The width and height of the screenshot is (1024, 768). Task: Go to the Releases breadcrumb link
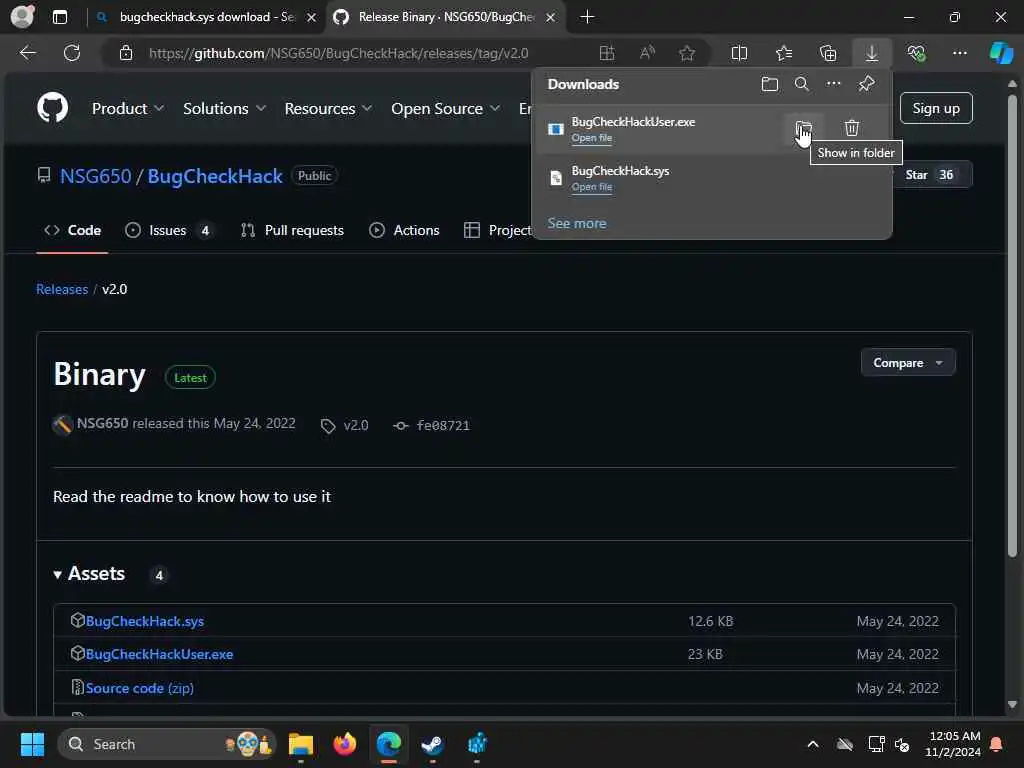tap(62, 289)
